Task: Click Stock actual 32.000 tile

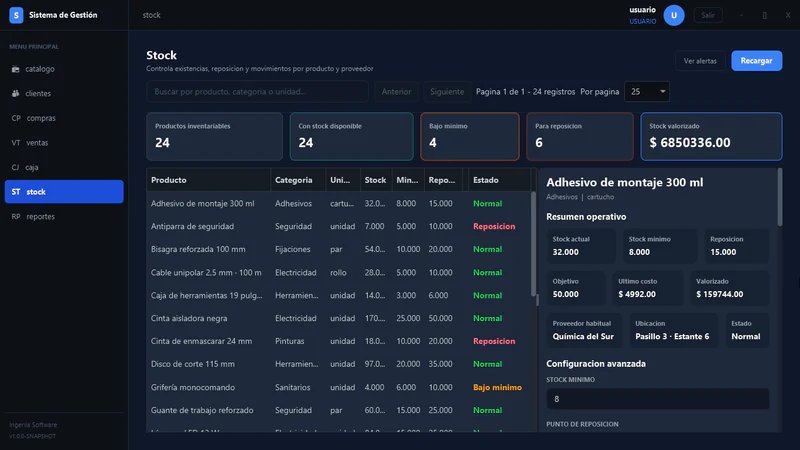Action: 581,246
